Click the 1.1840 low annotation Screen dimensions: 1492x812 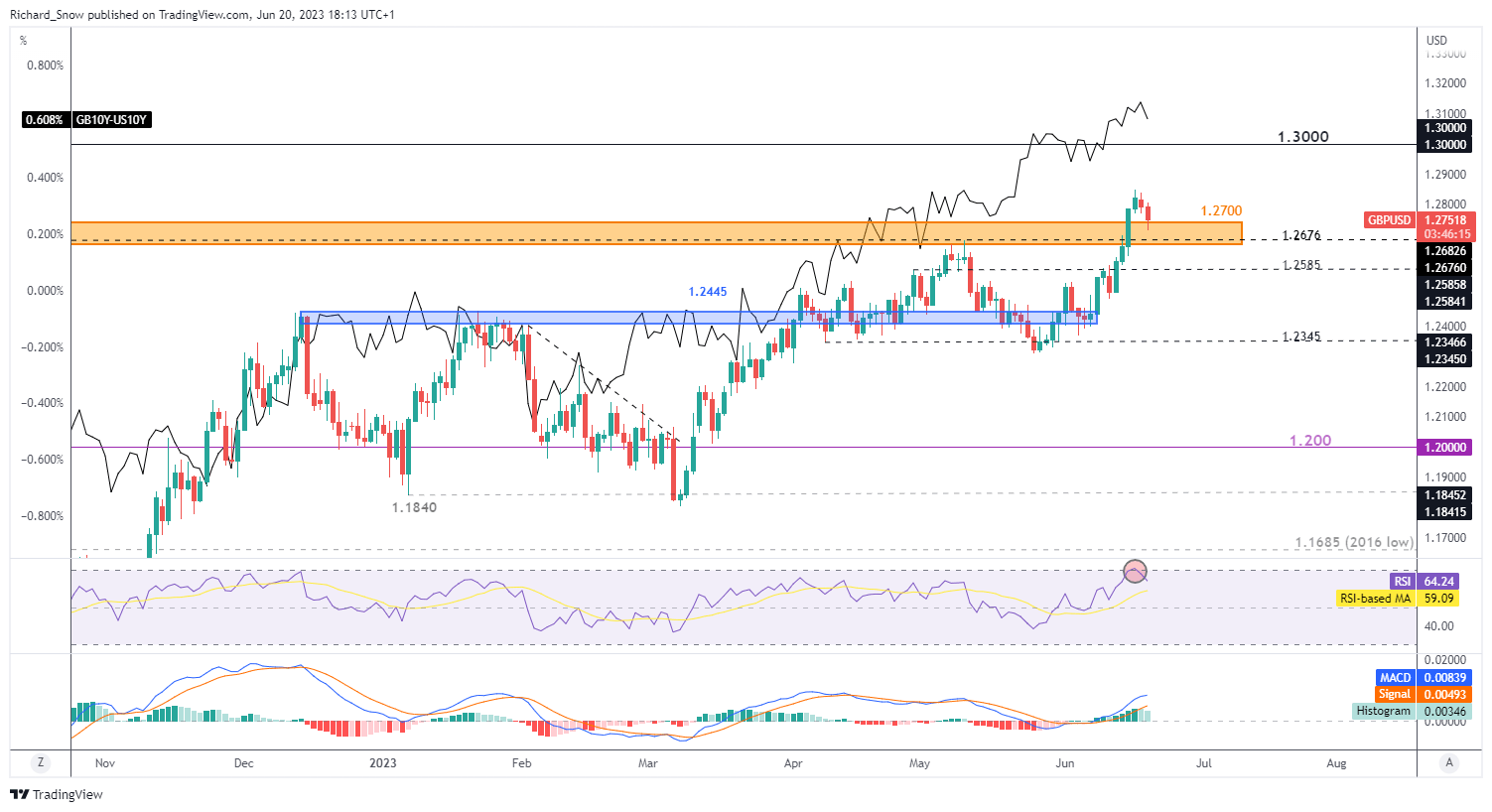click(414, 507)
